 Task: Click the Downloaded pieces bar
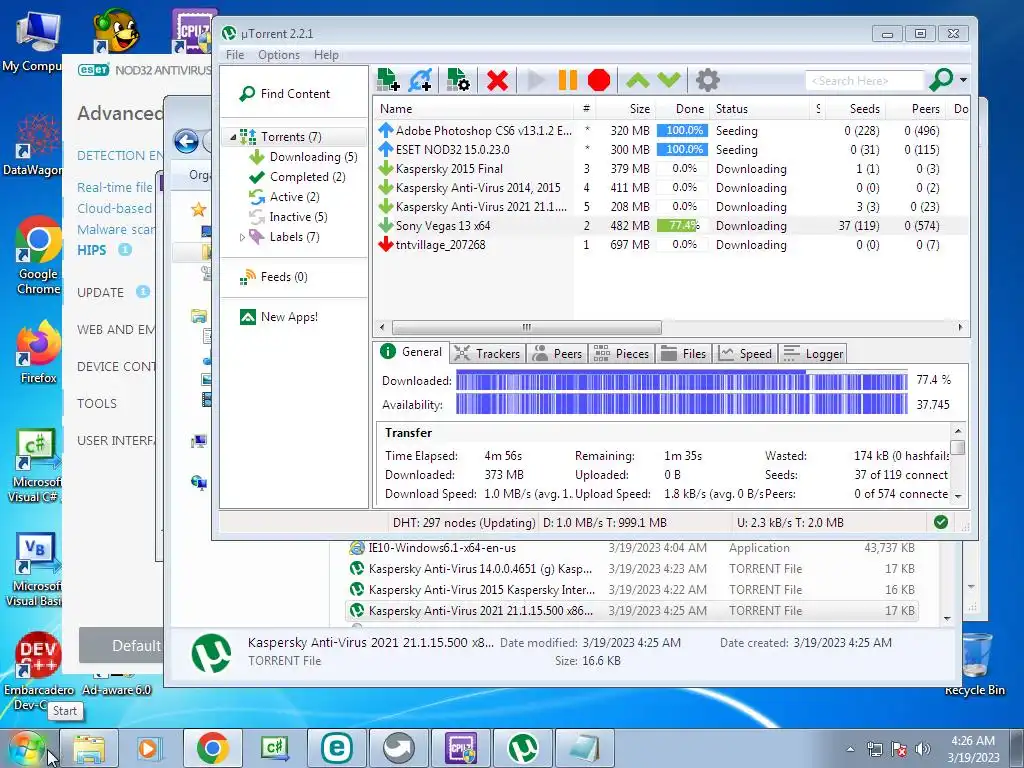[x=681, y=380]
